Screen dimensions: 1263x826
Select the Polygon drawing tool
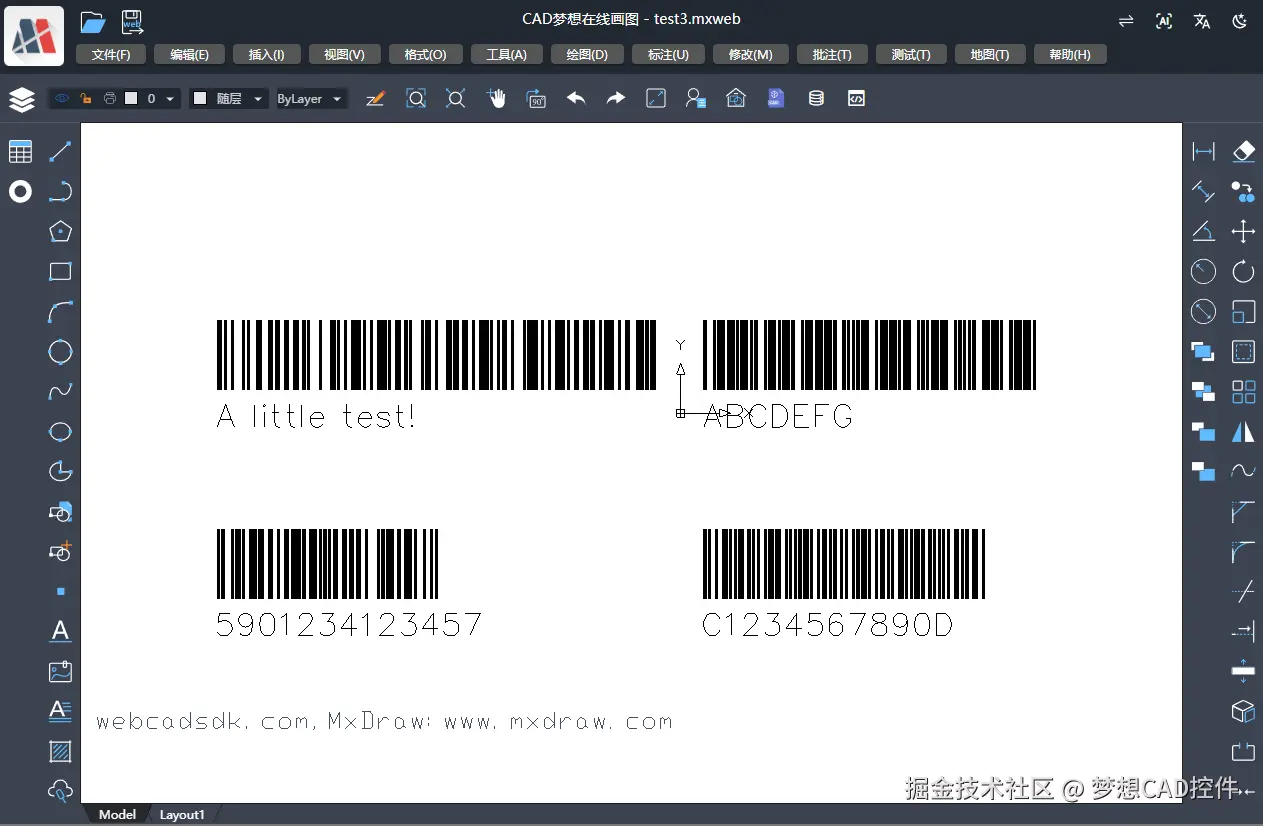tap(61, 232)
